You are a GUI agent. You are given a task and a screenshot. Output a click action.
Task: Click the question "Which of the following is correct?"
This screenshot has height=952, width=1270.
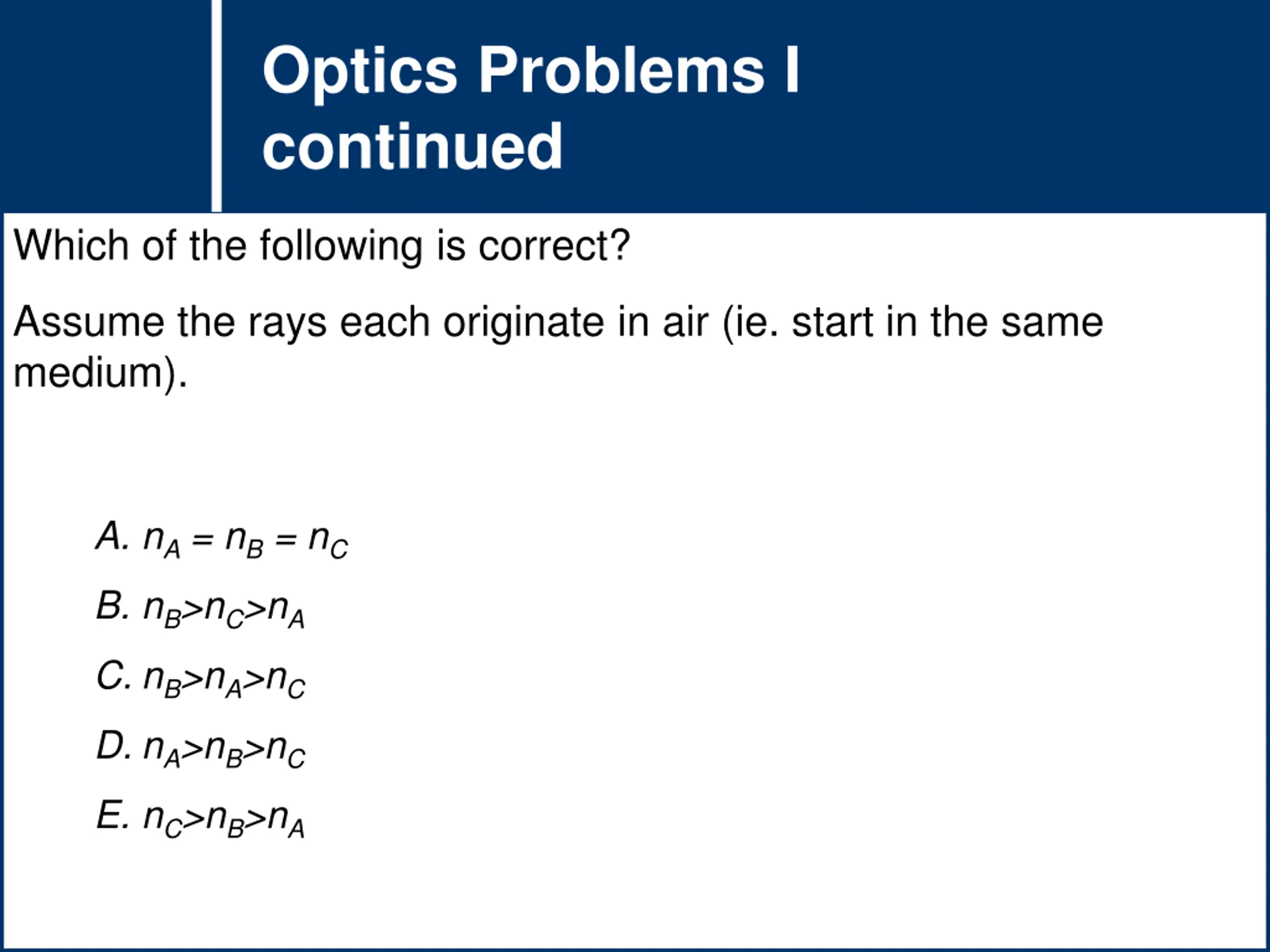[x=321, y=246]
